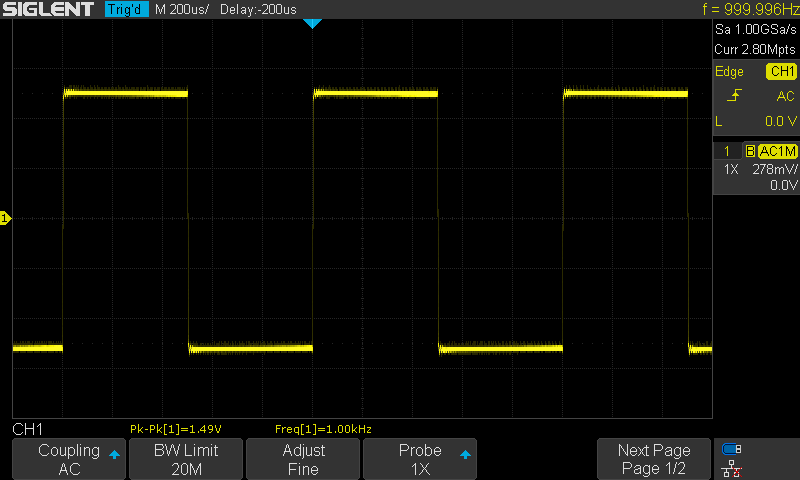Click the f = 999.996Hz frequency counter
Viewport: 800px width, 480px height.
coord(750,9)
